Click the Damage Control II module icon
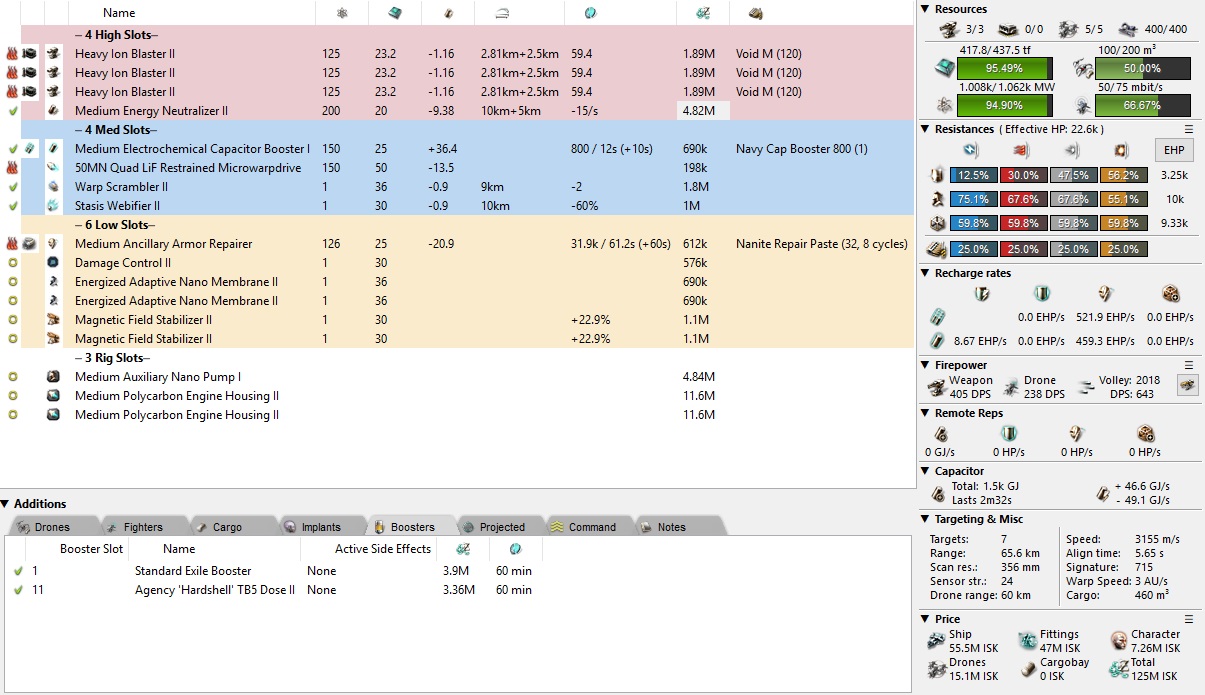The width and height of the screenshot is (1205, 695). click(x=53, y=263)
